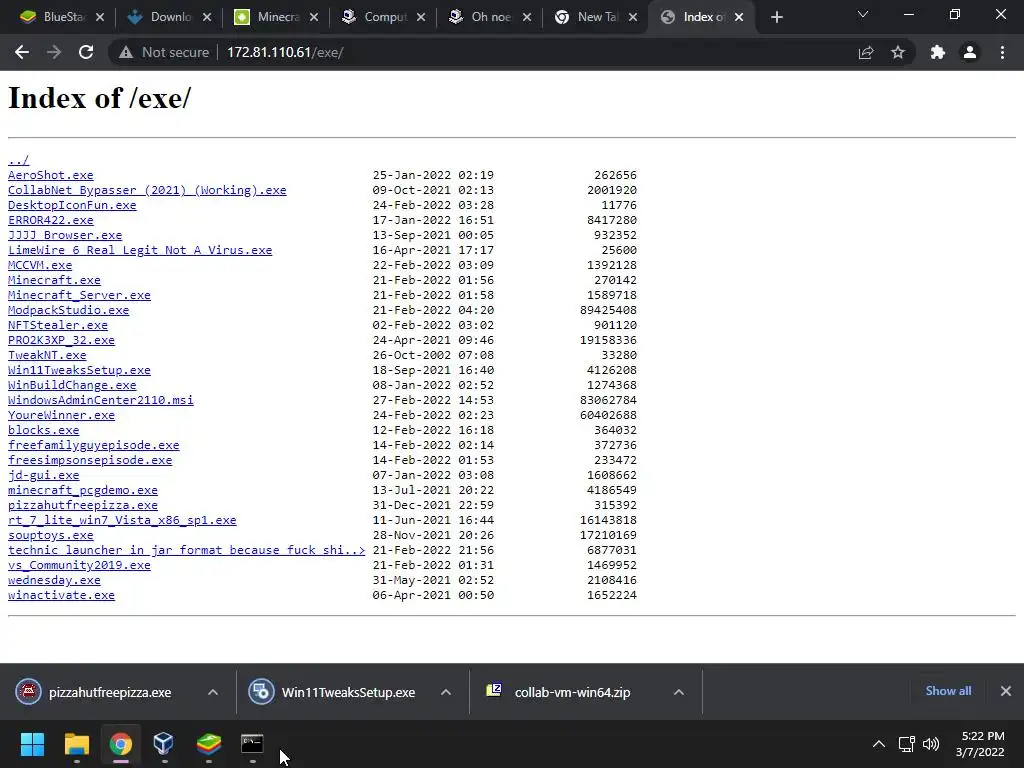Click the ModpackStudio.exe link
The image size is (1024, 768).
[69, 310]
